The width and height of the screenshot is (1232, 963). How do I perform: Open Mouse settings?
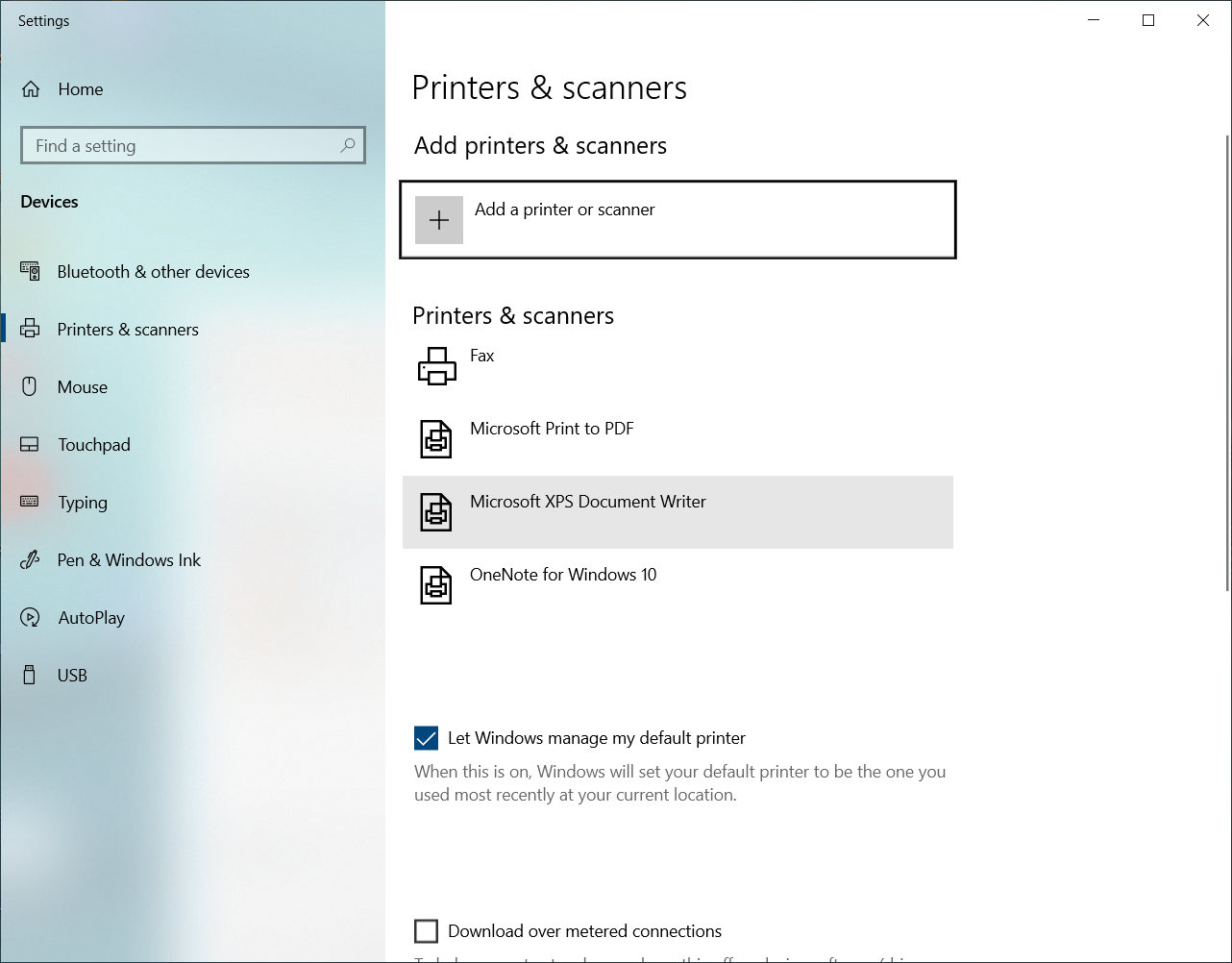pyautogui.click(x=192, y=387)
